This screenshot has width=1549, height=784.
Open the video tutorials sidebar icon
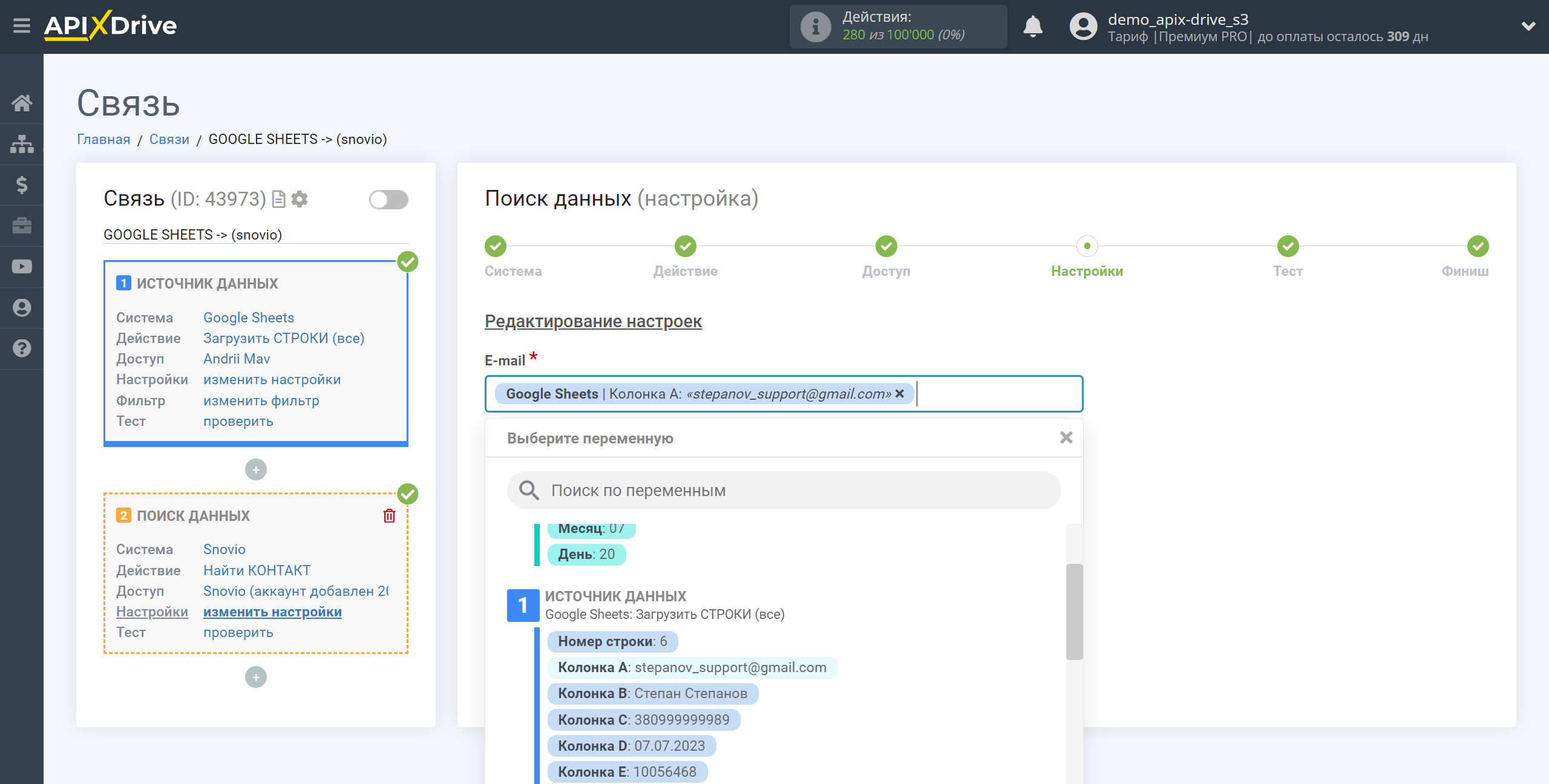pyautogui.click(x=22, y=266)
